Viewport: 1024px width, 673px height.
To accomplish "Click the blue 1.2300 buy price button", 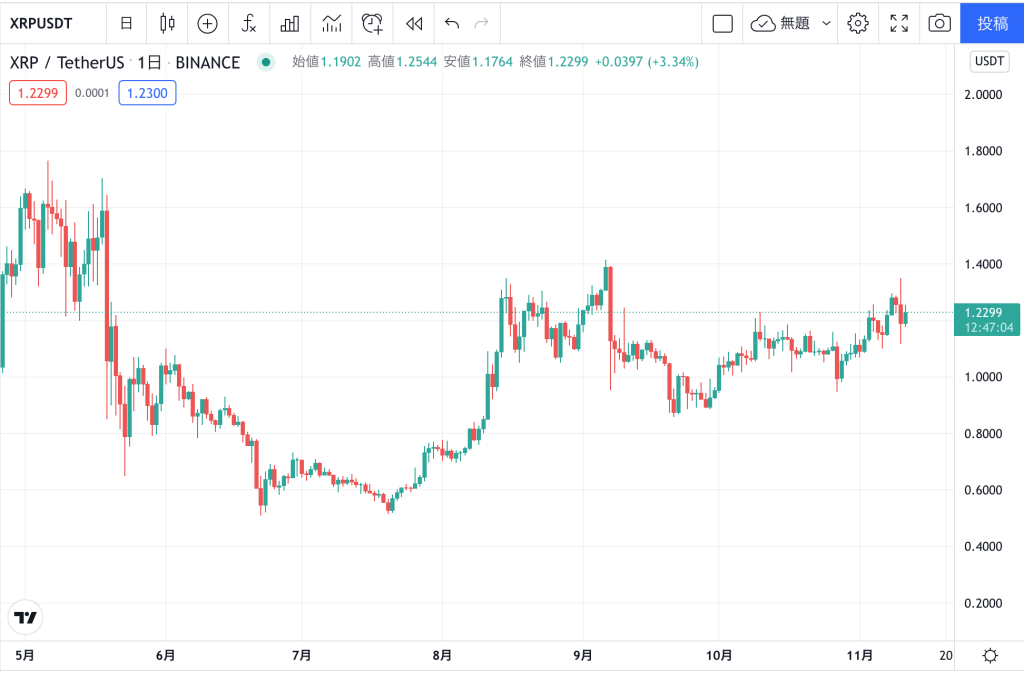I will pyautogui.click(x=147, y=93).
